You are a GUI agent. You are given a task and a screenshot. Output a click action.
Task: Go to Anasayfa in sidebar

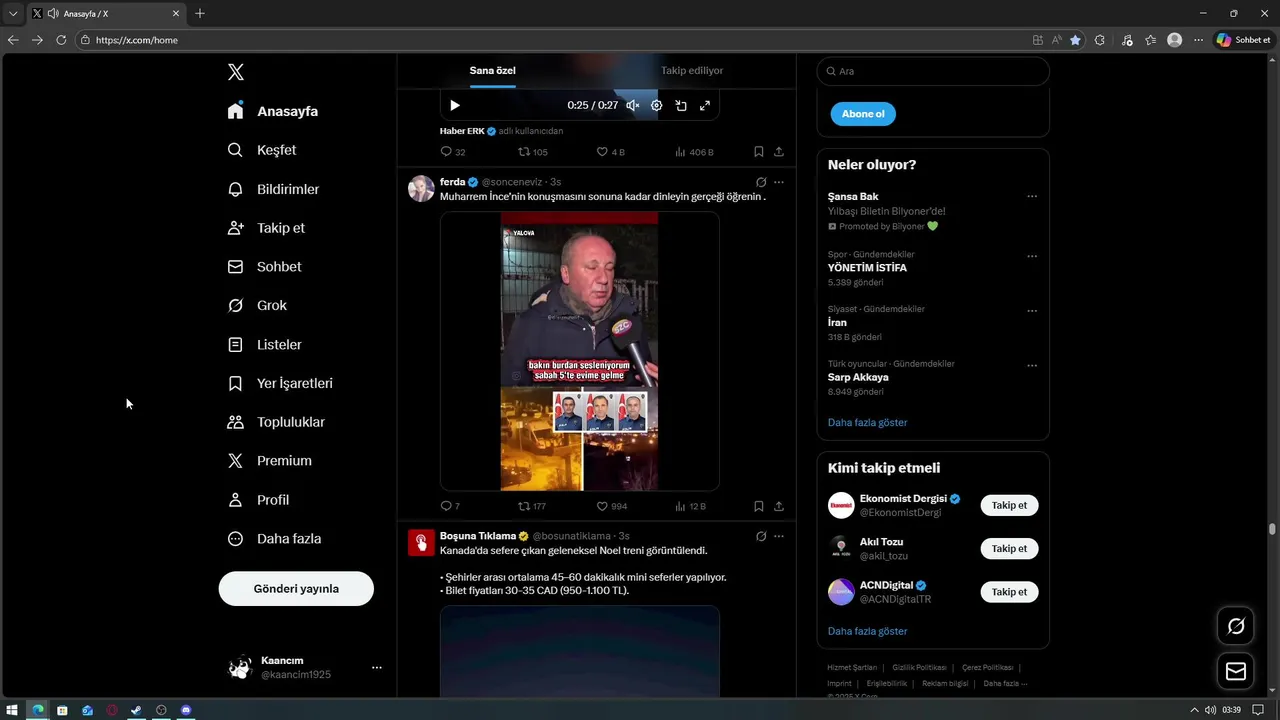point(273,111)
